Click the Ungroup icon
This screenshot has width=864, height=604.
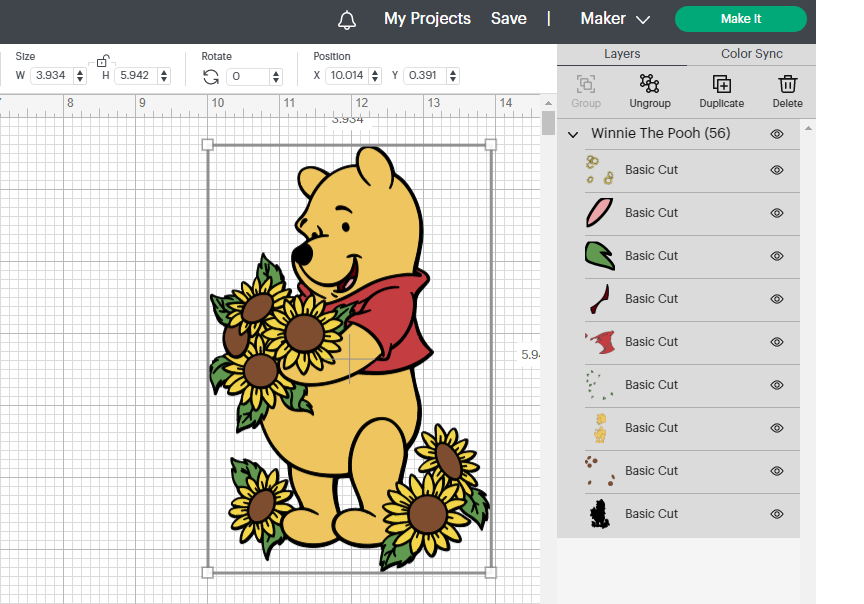650,84
